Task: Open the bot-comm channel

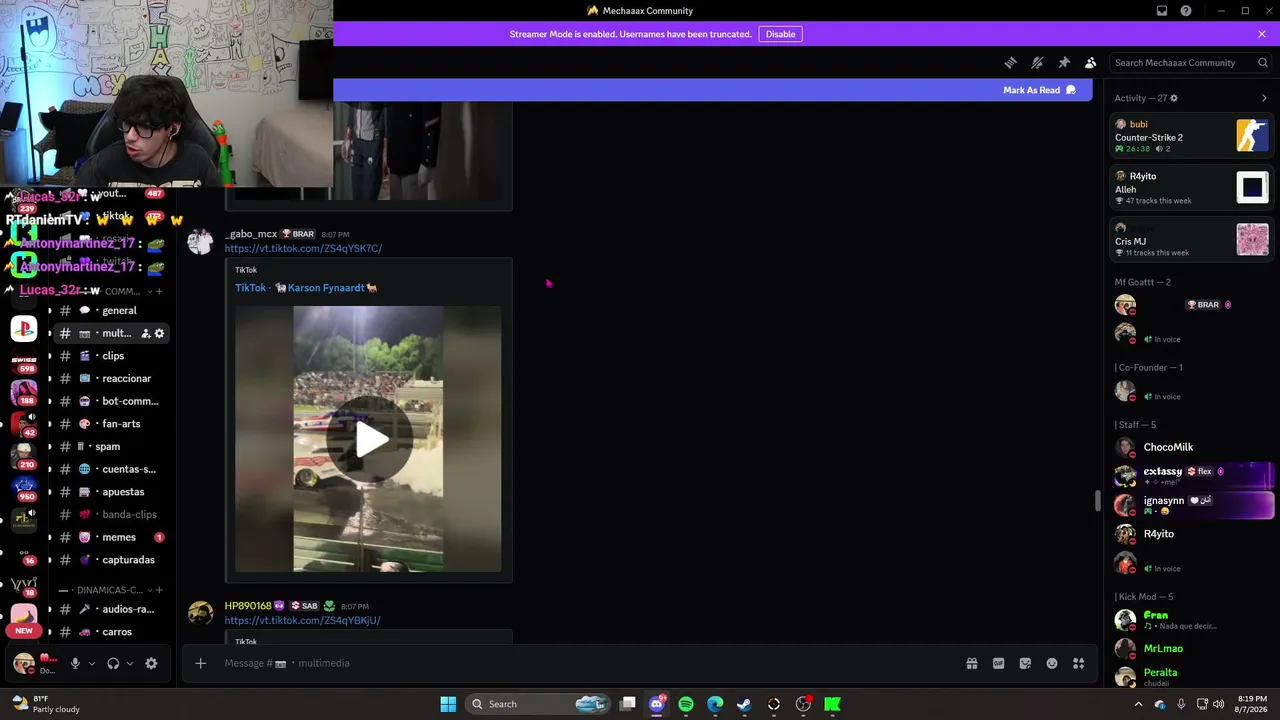Action: (110, 401)
